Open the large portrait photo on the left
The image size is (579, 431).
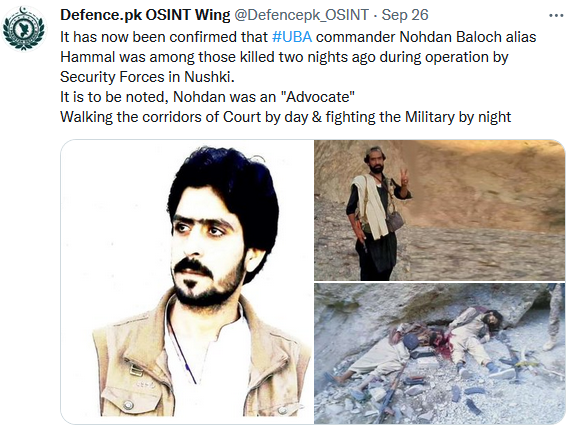click(x=187, y=282)
